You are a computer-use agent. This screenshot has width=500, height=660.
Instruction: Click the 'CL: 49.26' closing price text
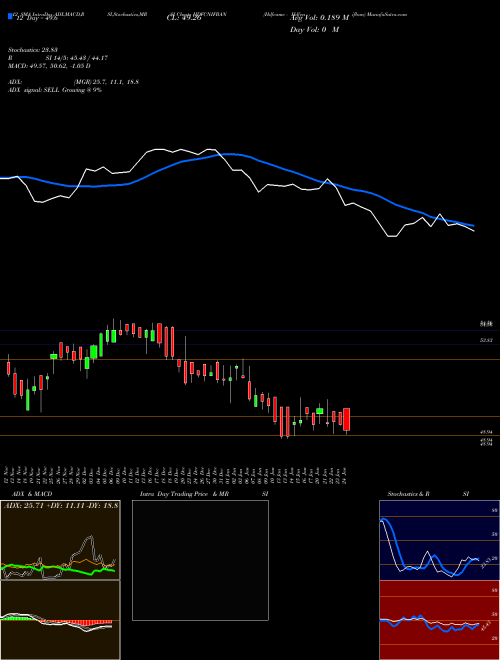tap(184, 19)
